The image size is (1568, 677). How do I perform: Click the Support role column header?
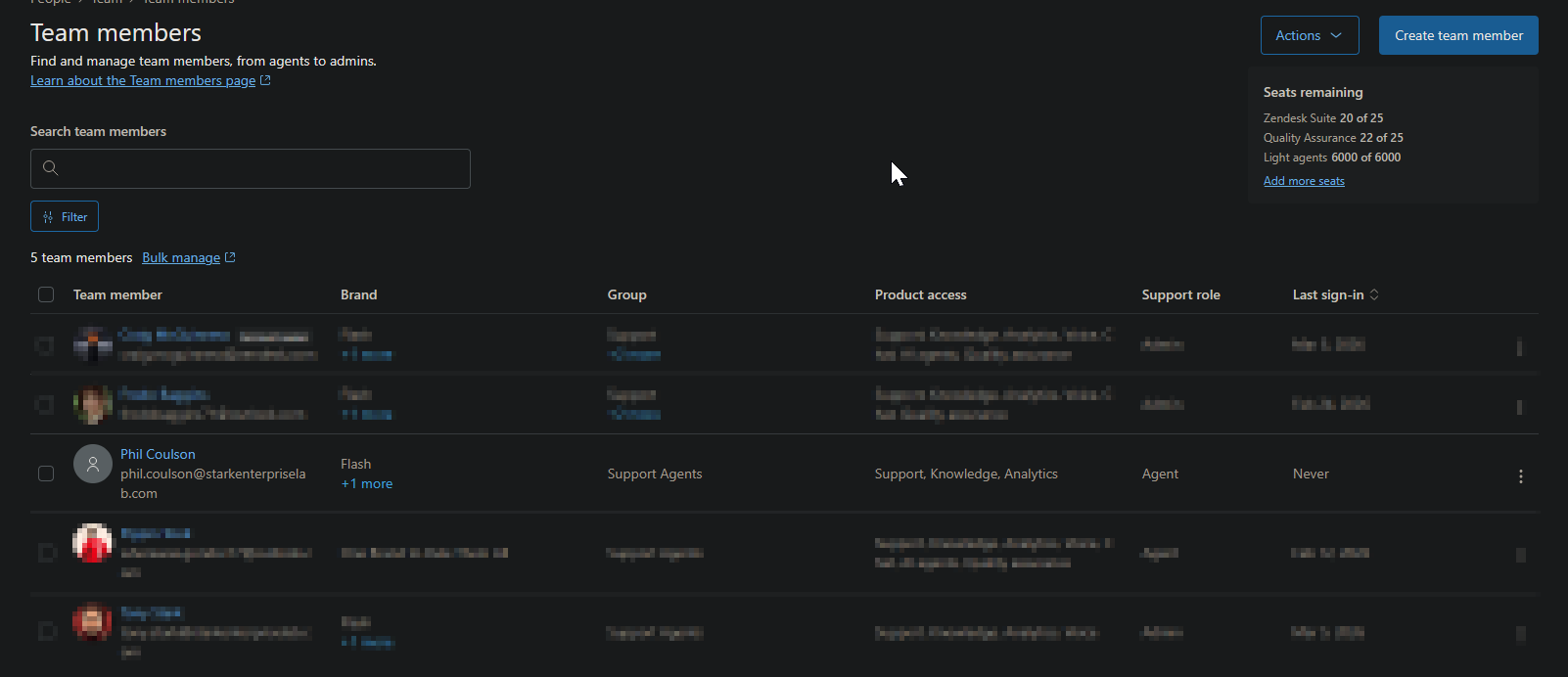click(1180, 294)
